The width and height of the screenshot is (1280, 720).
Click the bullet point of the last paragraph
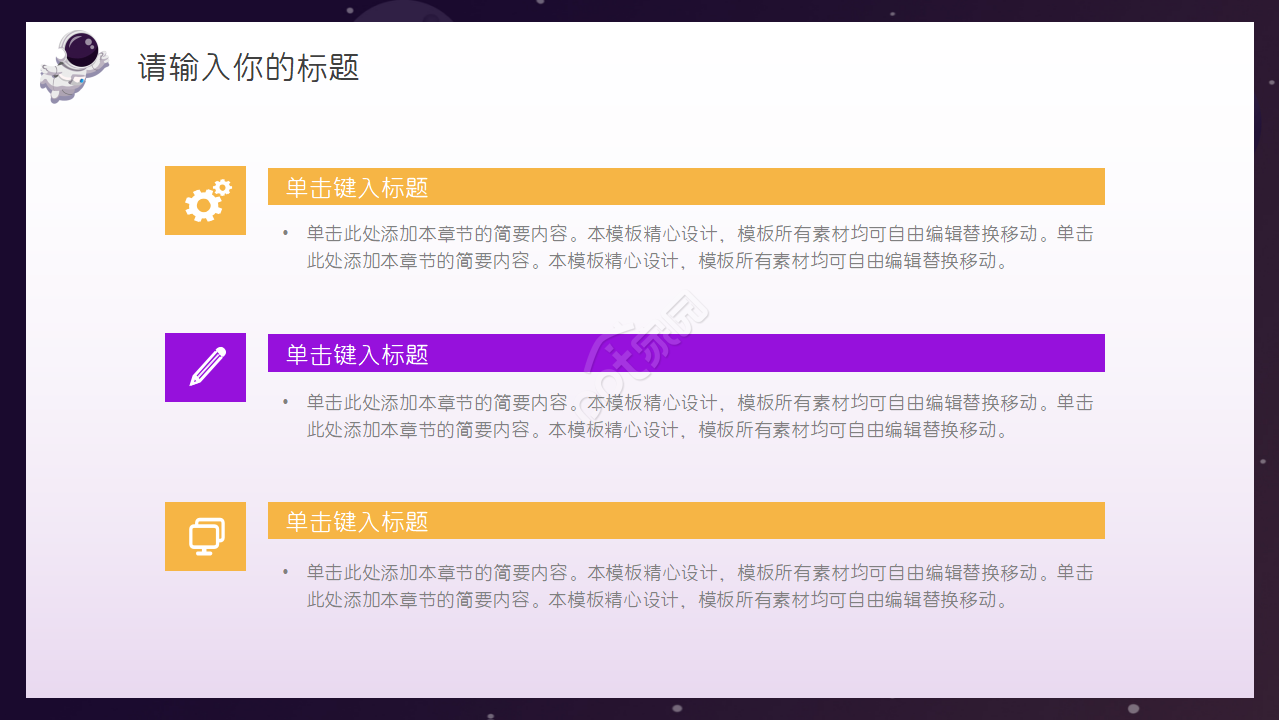pyautogui.click(x=286, y=573)
